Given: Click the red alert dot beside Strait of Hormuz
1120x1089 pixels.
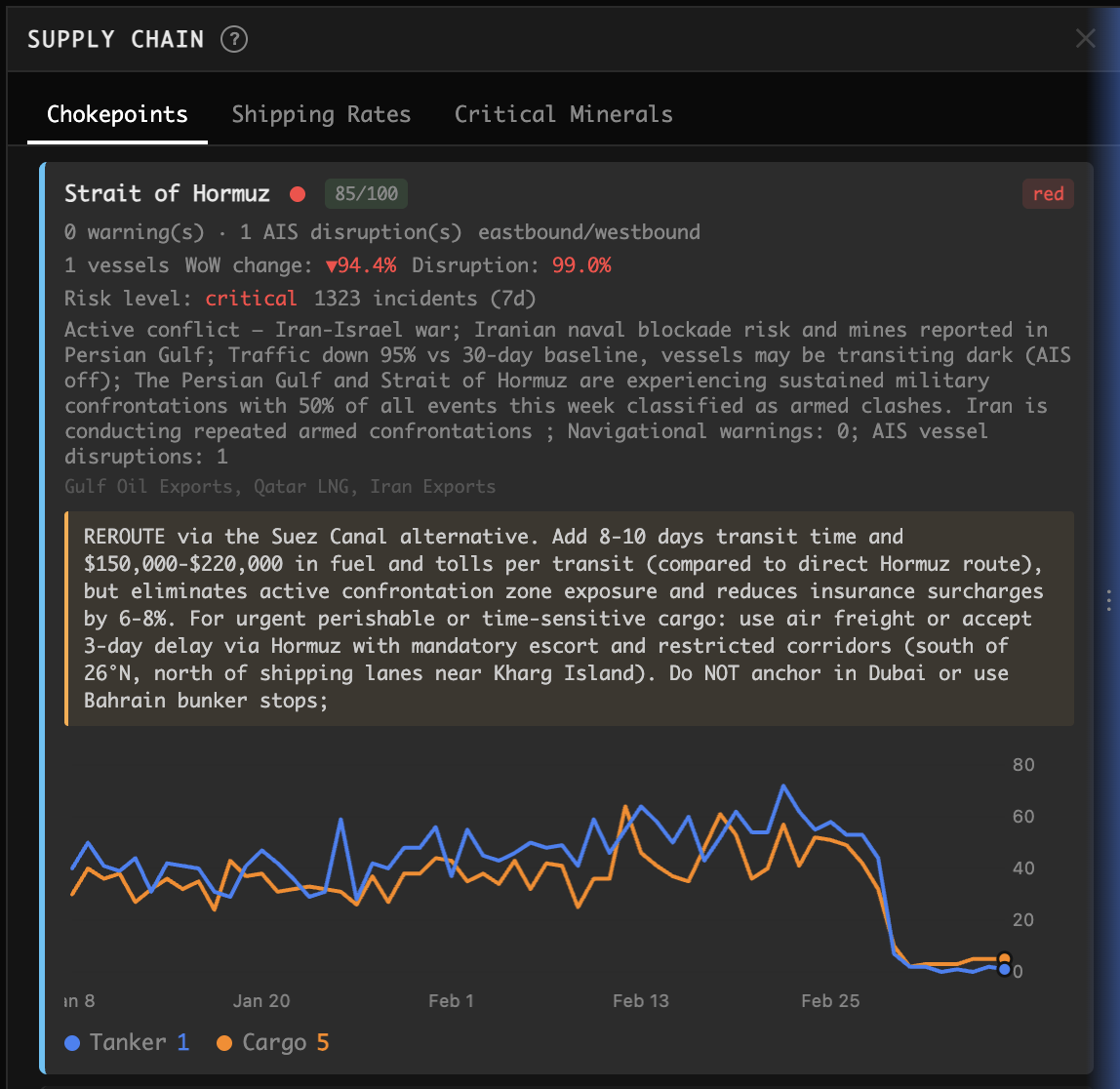Looking at the screenshot, I should 297,194.
